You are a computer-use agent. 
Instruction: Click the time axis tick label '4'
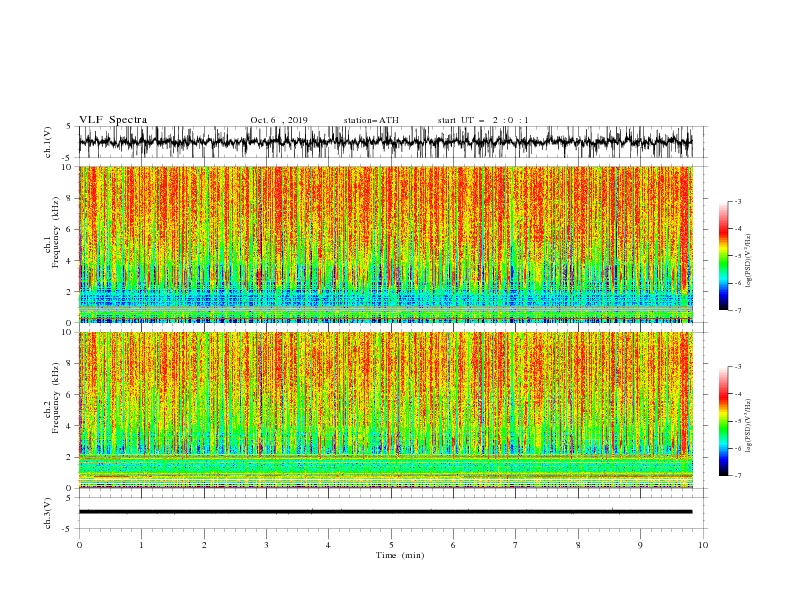[x=328, y=545]
